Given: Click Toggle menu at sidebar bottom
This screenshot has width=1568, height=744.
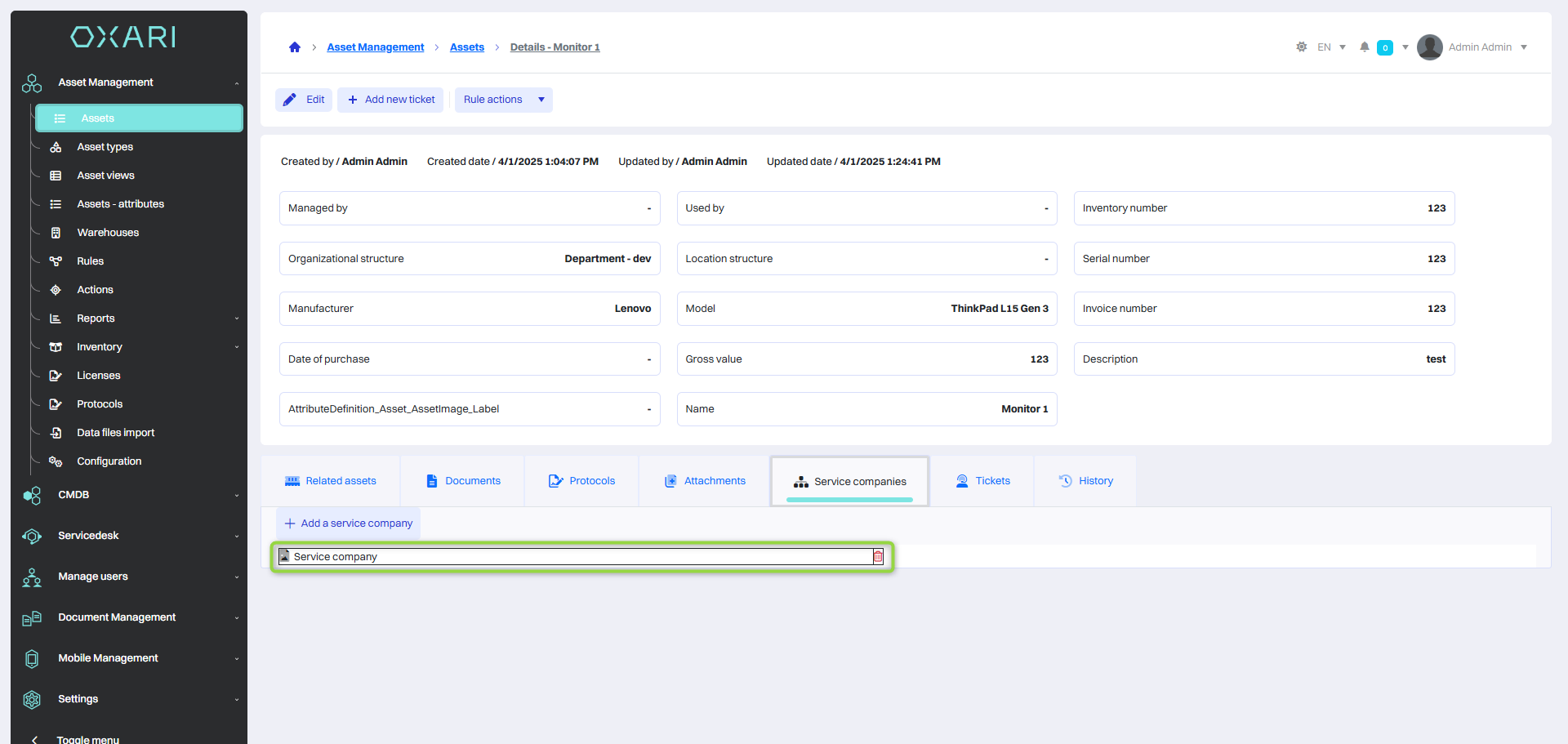Looking at the screenshot, I should click(87, 739).
